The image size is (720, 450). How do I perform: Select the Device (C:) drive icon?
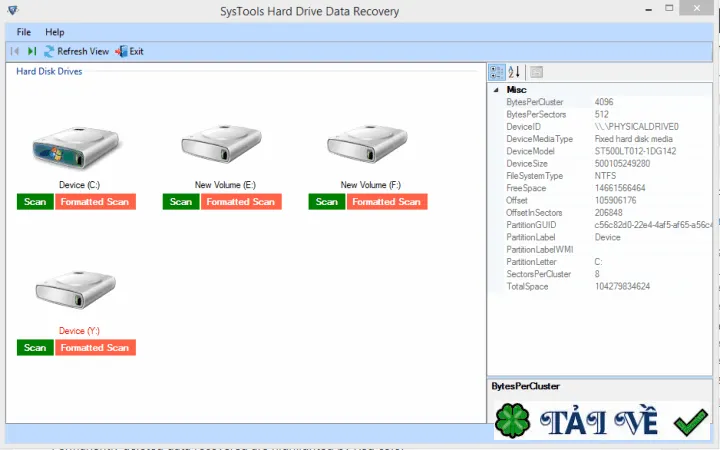pos(76,148)
